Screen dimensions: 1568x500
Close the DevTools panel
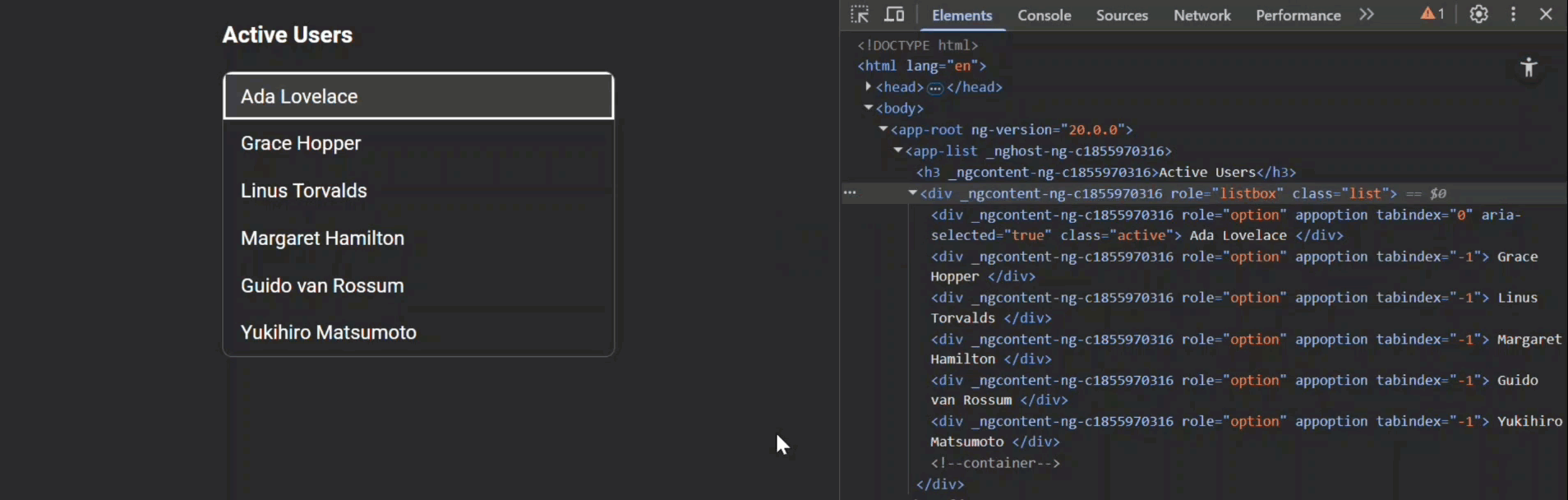[1546, 15]
